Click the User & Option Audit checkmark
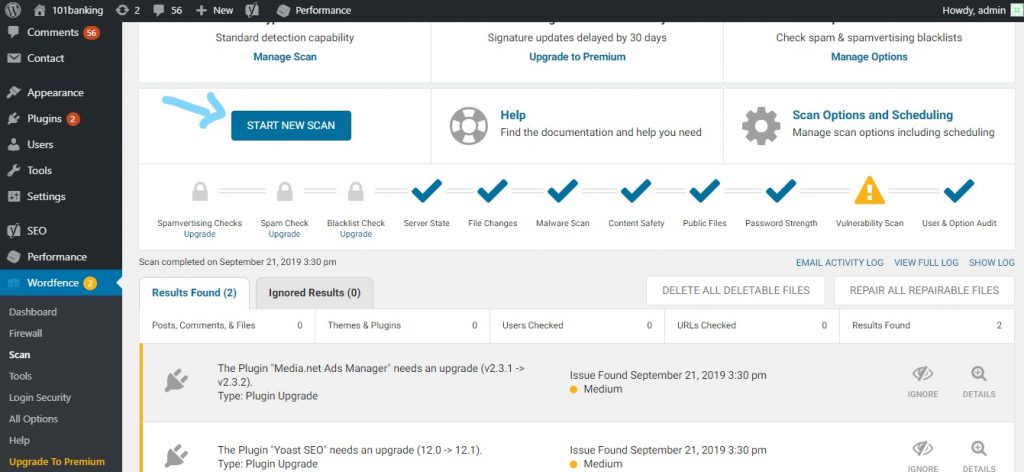 (959, 191)
